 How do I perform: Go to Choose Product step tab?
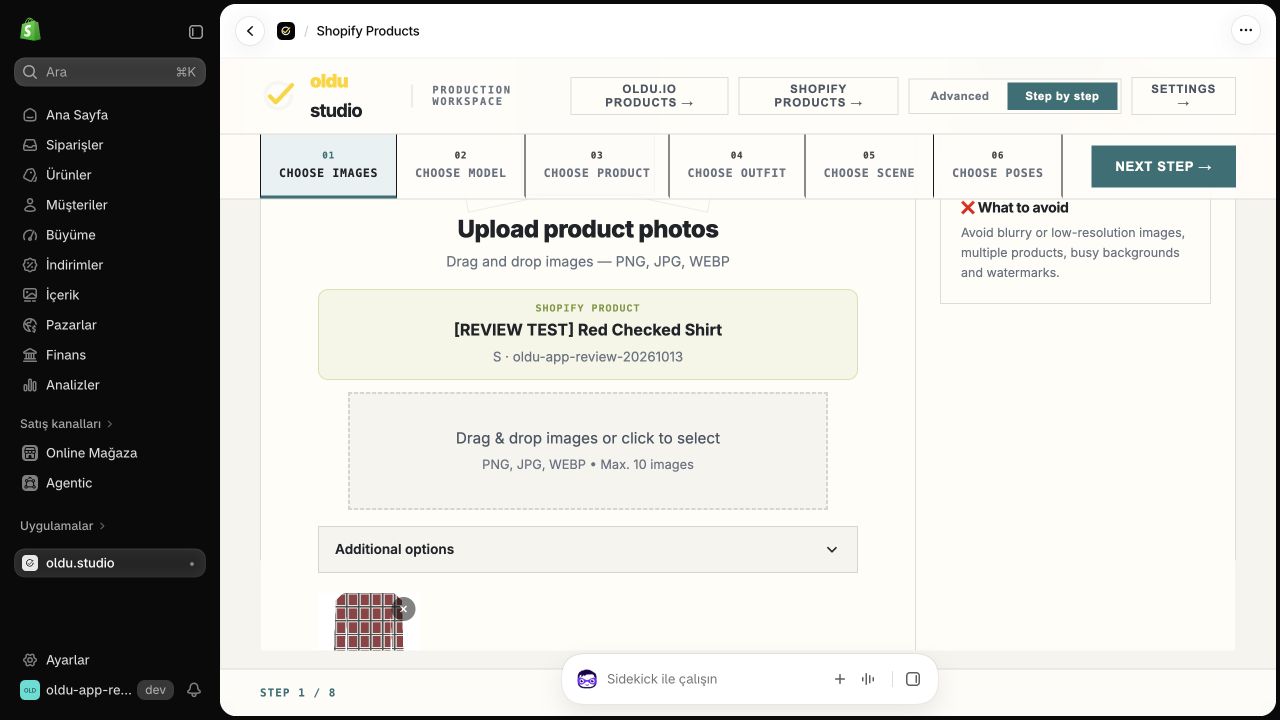coord(597,165)
